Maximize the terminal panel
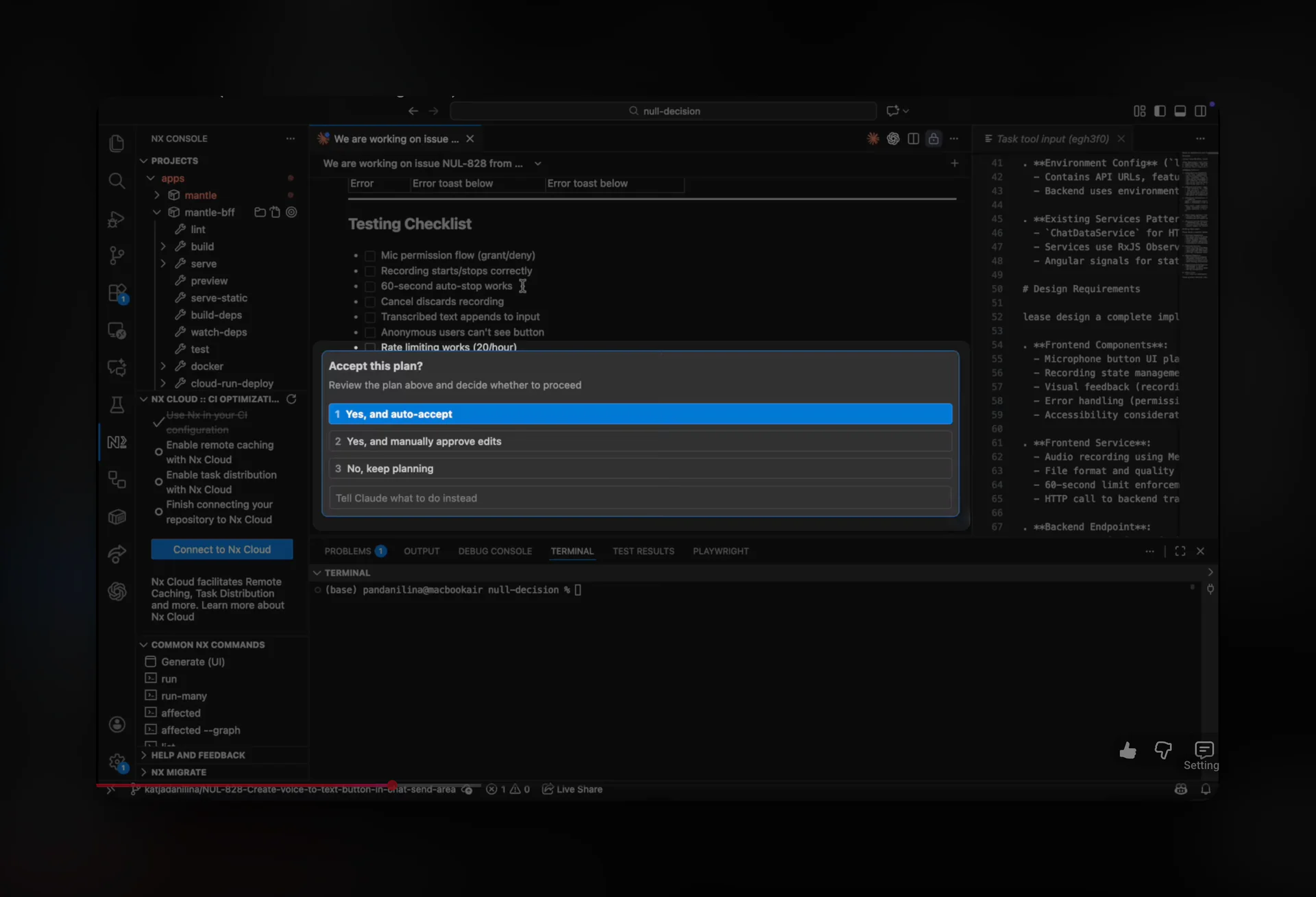Screen dimensions: 1316x897 [x=1180, y=551]
